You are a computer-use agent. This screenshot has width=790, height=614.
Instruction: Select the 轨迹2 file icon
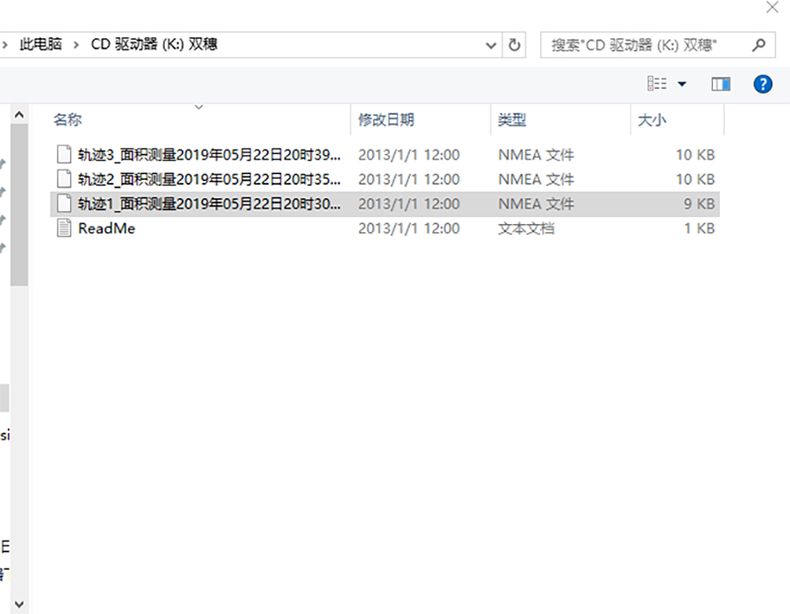tap(64, 179)
